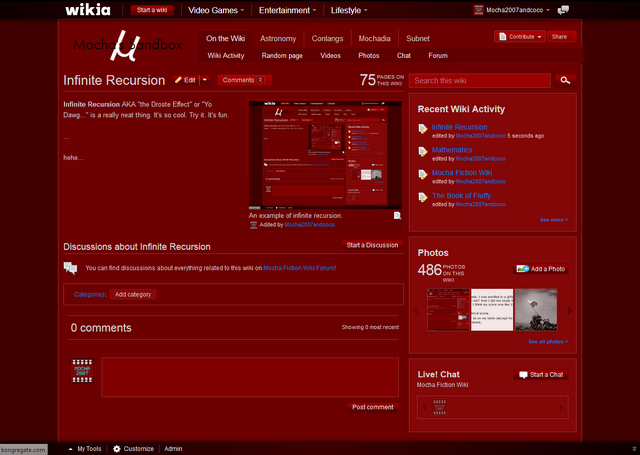Viewport: 640px width, 455px height.
Task: Click the edit icon beside Mathematics activity
Action: pos(423,152)
